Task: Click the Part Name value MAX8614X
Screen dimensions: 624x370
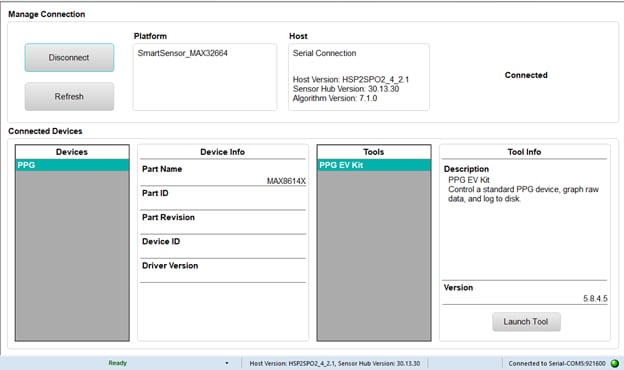Action: (286, 181)
